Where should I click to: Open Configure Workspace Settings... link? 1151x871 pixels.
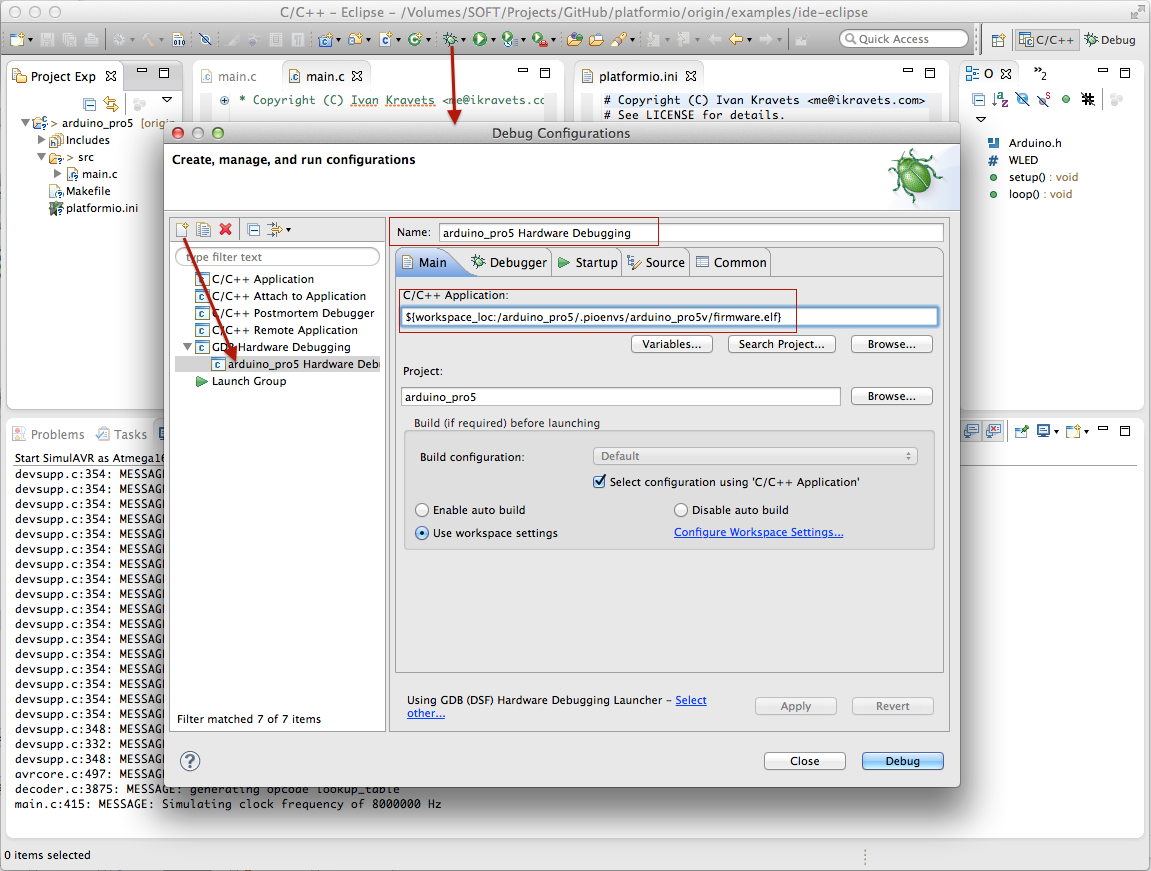(x=758, y=532)
